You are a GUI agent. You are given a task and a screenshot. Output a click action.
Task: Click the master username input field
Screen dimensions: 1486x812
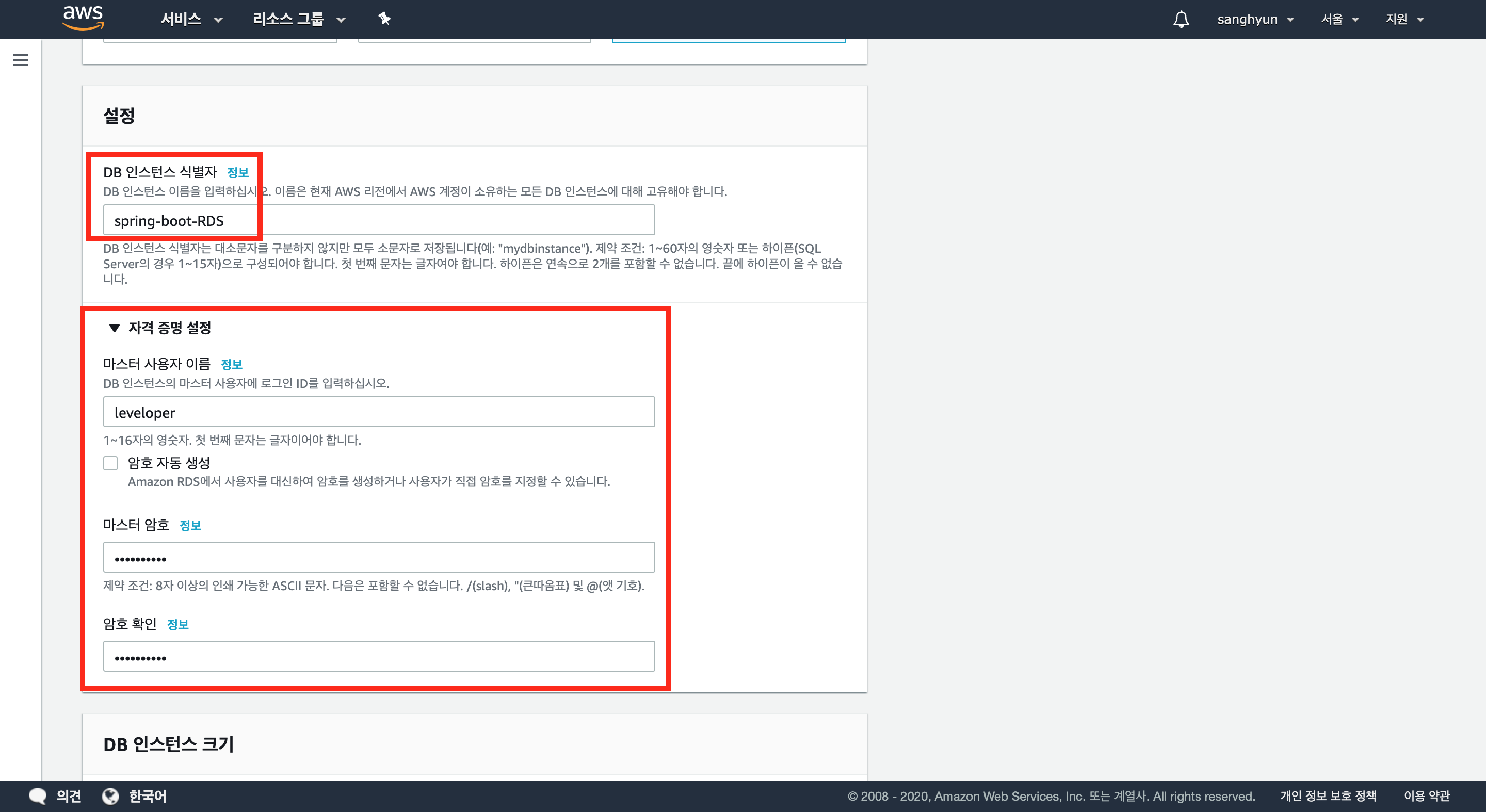[378, 412]
